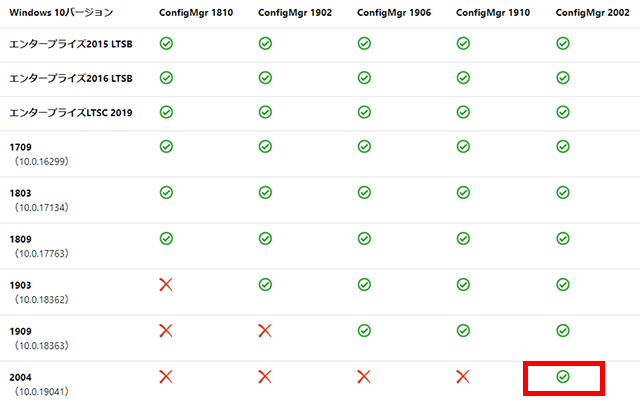Click the Windows 10バージョン column header
Screen dimensions: 640x402
(61, 12)
